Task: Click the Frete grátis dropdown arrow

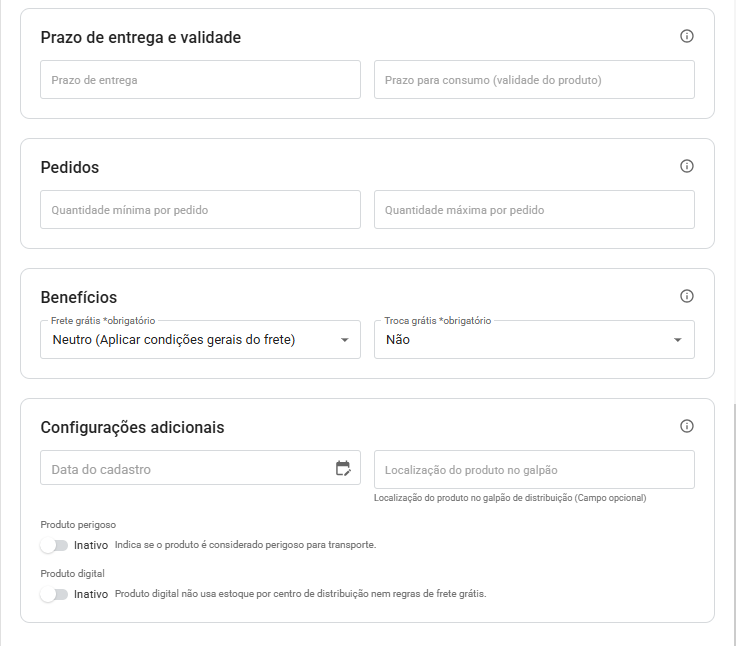Action: pyautogui.click(x=345, y=340)
